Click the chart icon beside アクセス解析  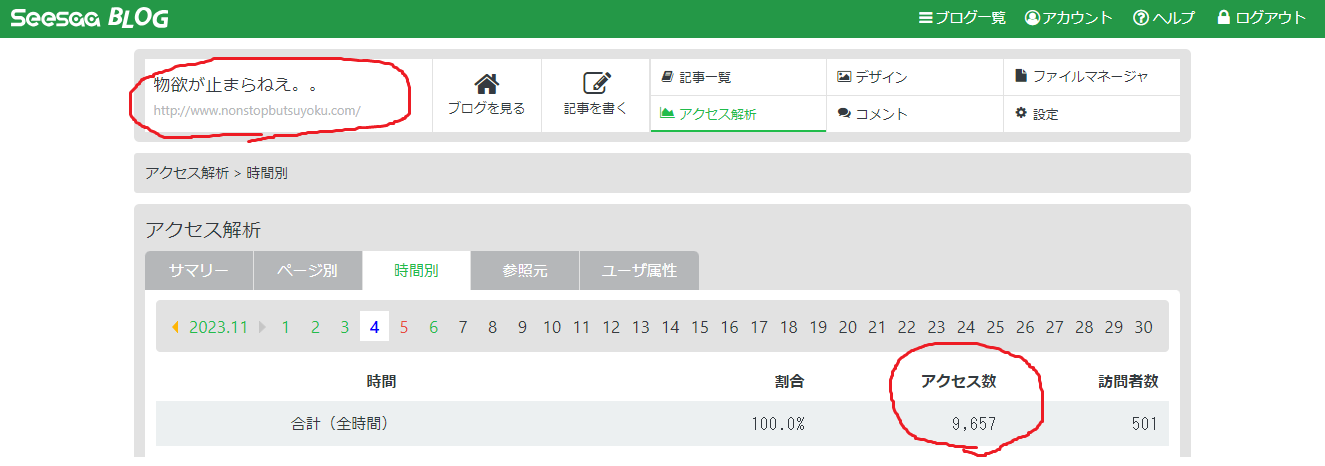pos(667,113)
